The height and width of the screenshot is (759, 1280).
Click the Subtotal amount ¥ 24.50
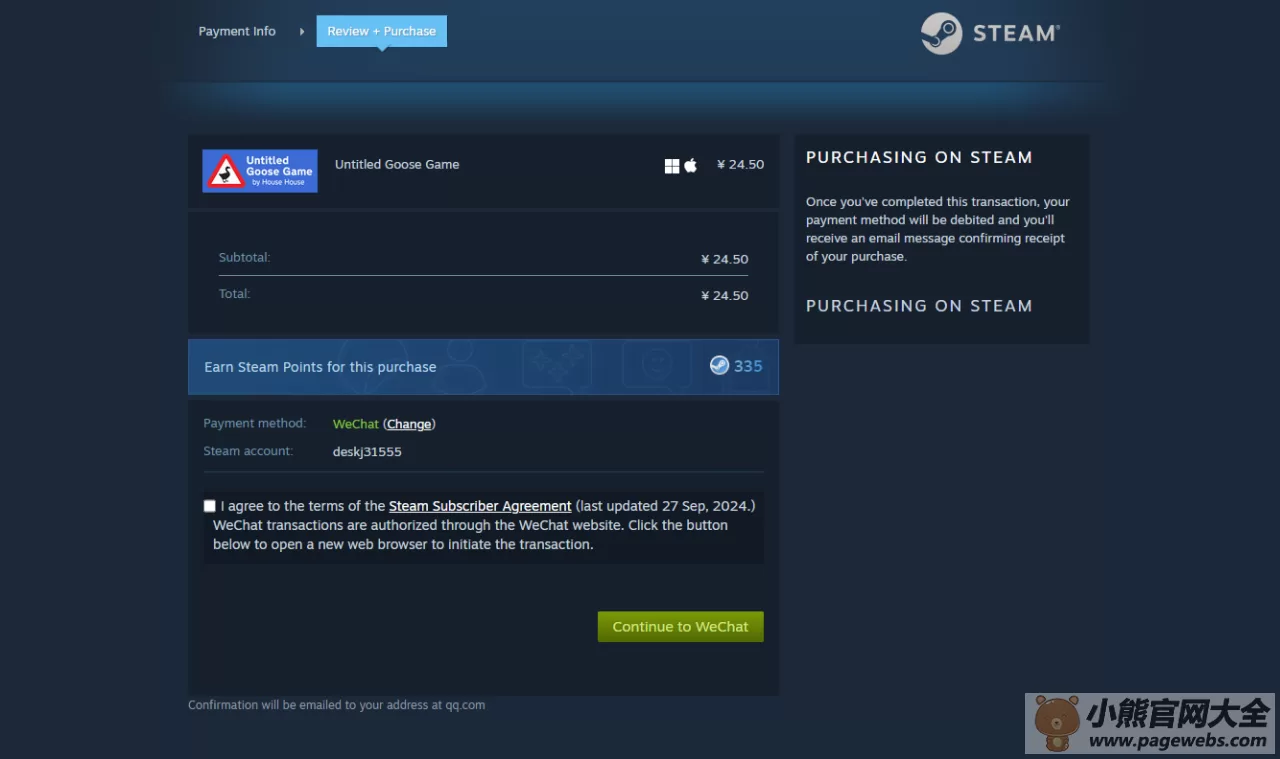pyautogui.click(x=725, y=259)
